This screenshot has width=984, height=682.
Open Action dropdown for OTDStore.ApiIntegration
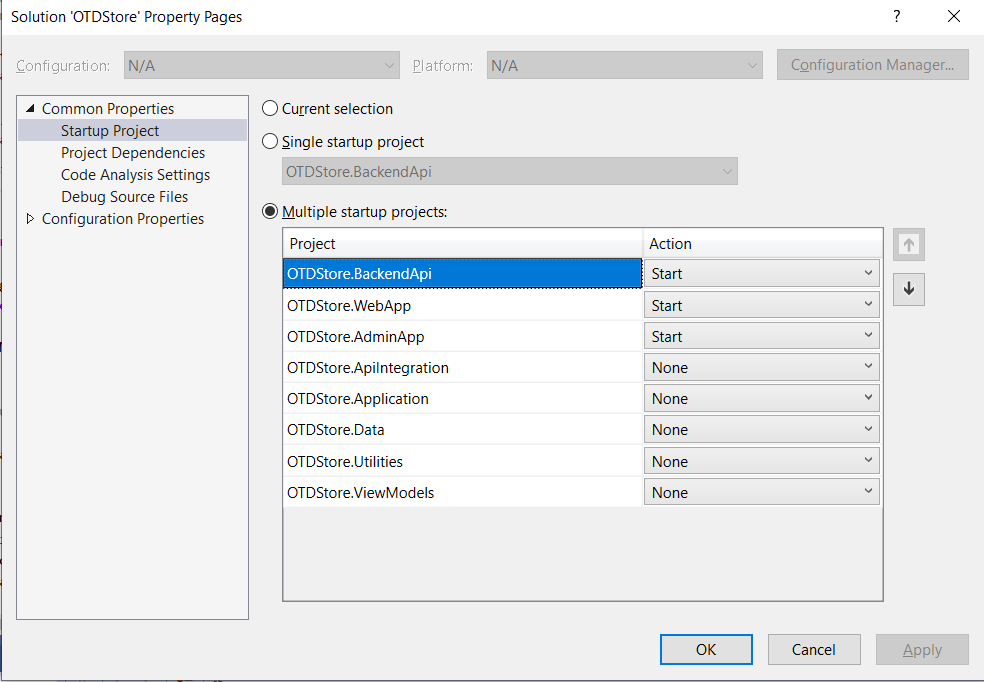[761, 368]
